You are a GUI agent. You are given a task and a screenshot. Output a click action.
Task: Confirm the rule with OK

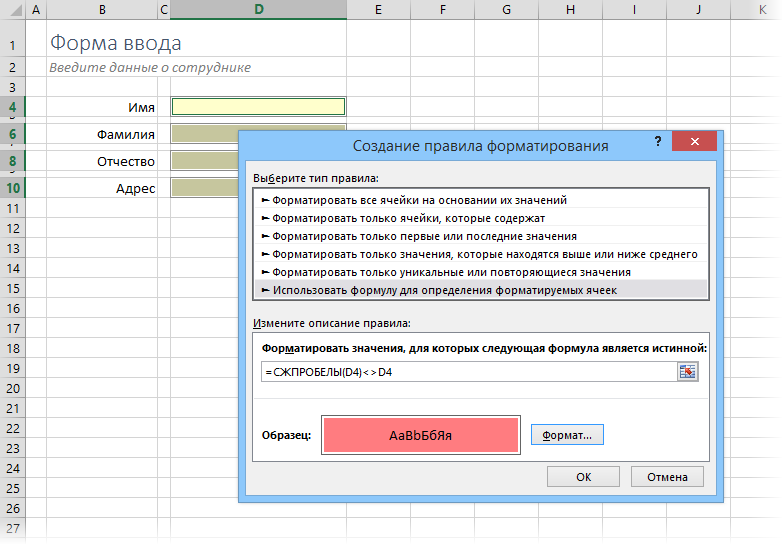click(x=583, y=477)
